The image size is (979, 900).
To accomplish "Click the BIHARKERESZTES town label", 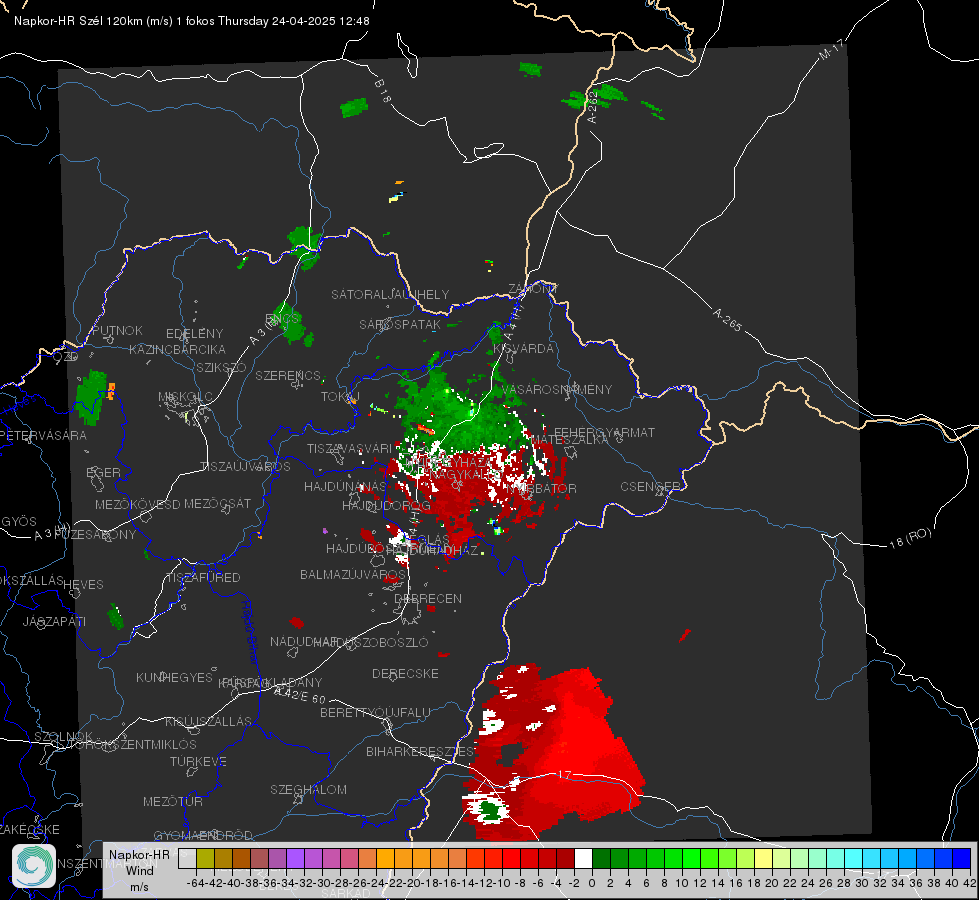I will point(420,751).
